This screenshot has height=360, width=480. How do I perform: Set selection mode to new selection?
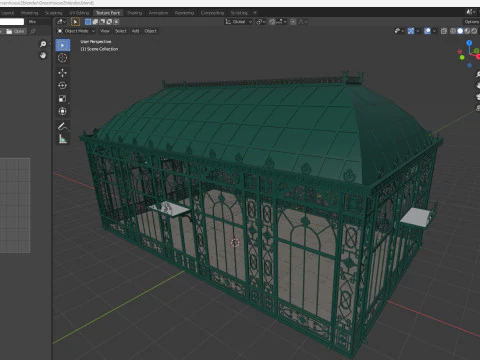tap(88, 22)
